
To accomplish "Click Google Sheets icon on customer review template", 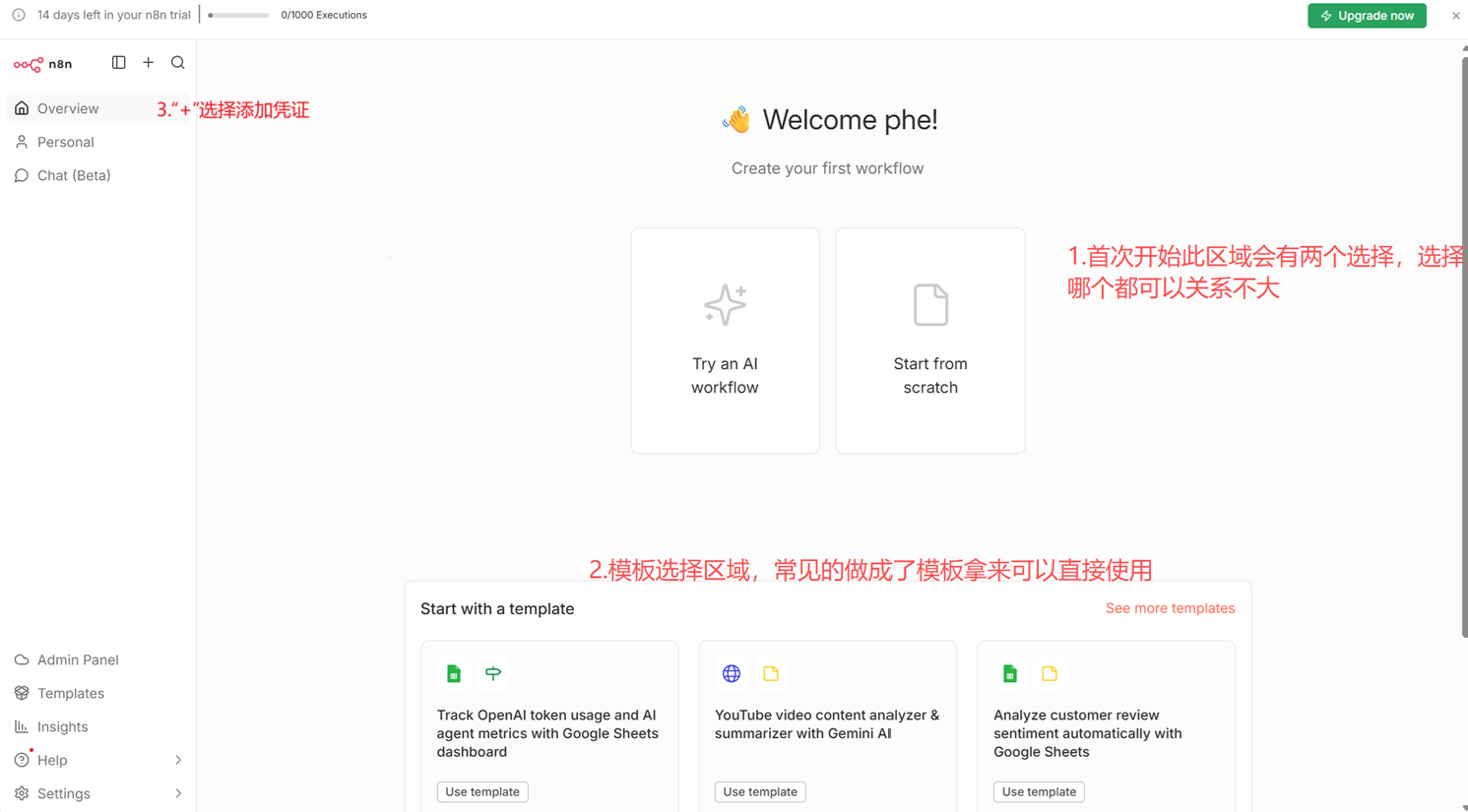I will click(1010, 673).
